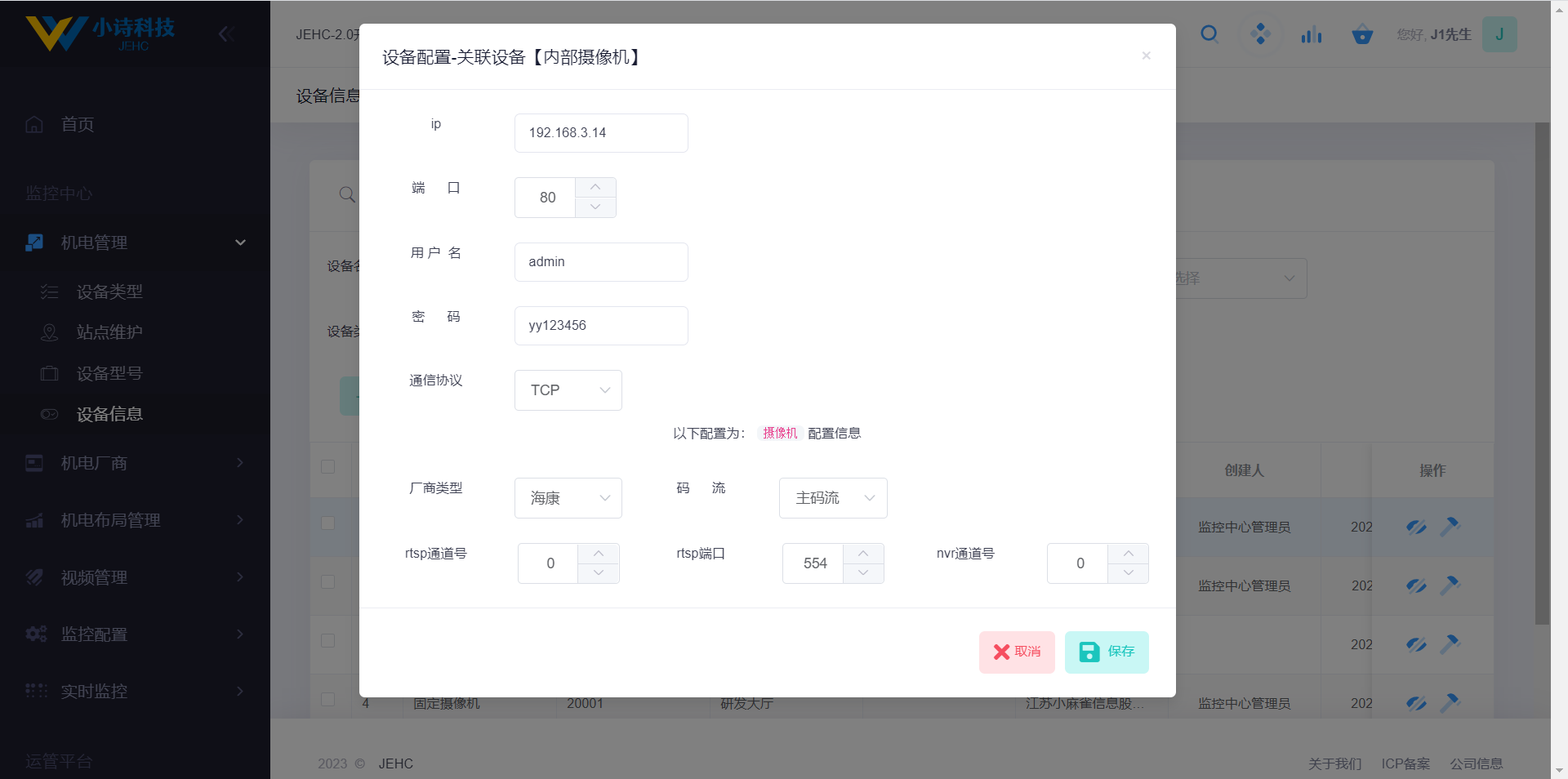Increase rtsp端口 value
The image size is (1568, 779).
pyautogui.click(x=863, y=554)
